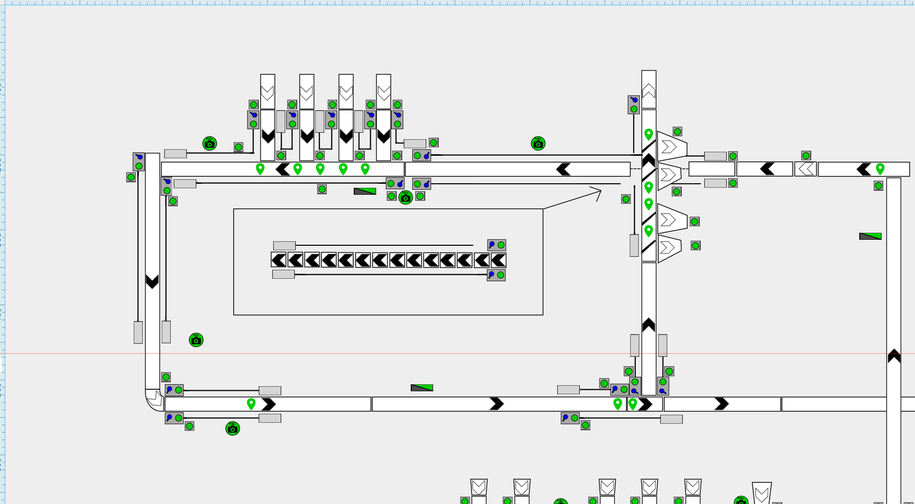Click the lowest trapezoid diverter on the central vertical conveyor
The width and height of the screenshot is (915, 504).
pos(670,246)
